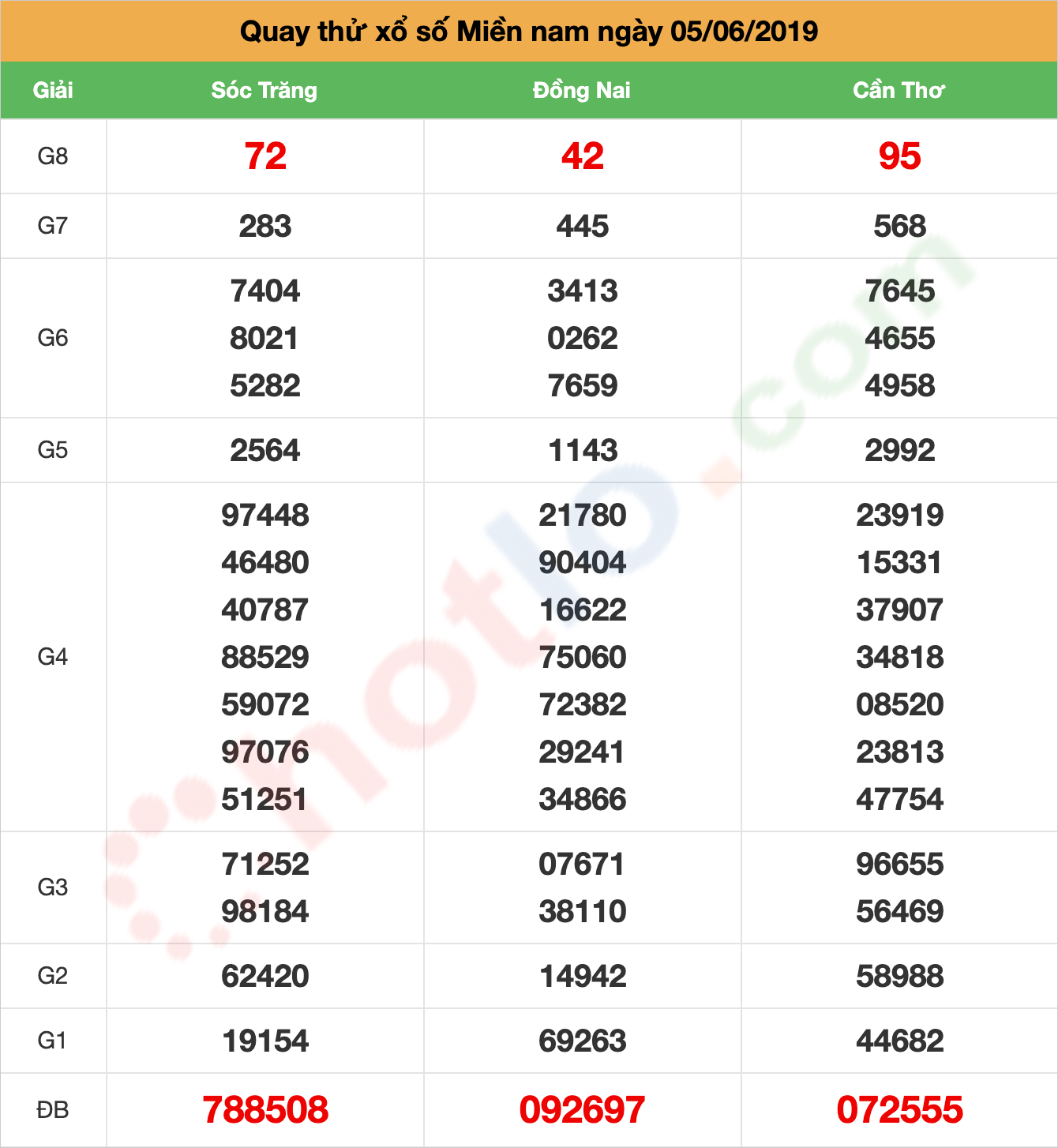Select G3 value 71252
Screen dimensions: 1058x1148
pyautogui.click(x=265, y=865)
